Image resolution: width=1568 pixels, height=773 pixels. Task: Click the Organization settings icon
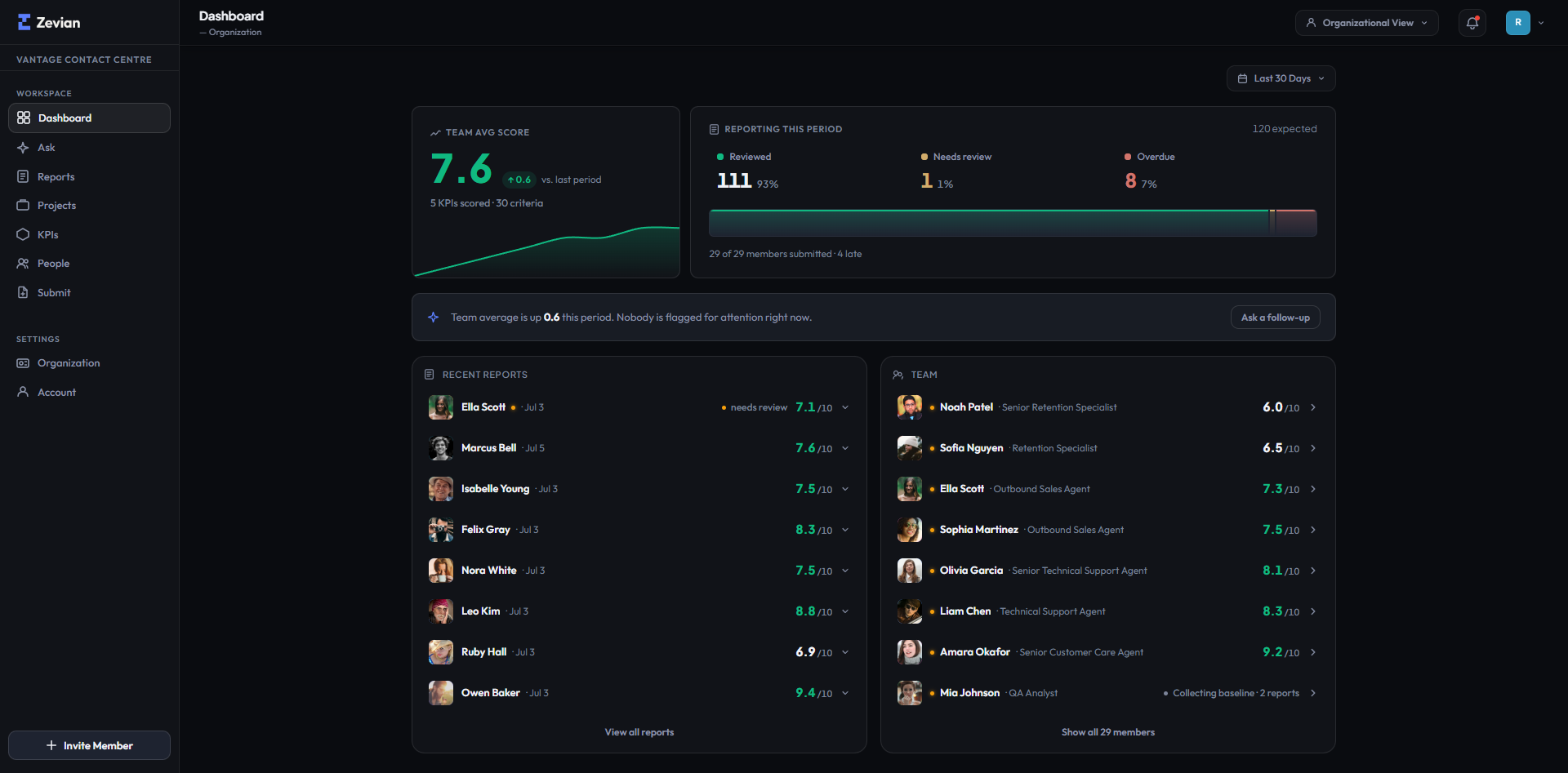23,363
